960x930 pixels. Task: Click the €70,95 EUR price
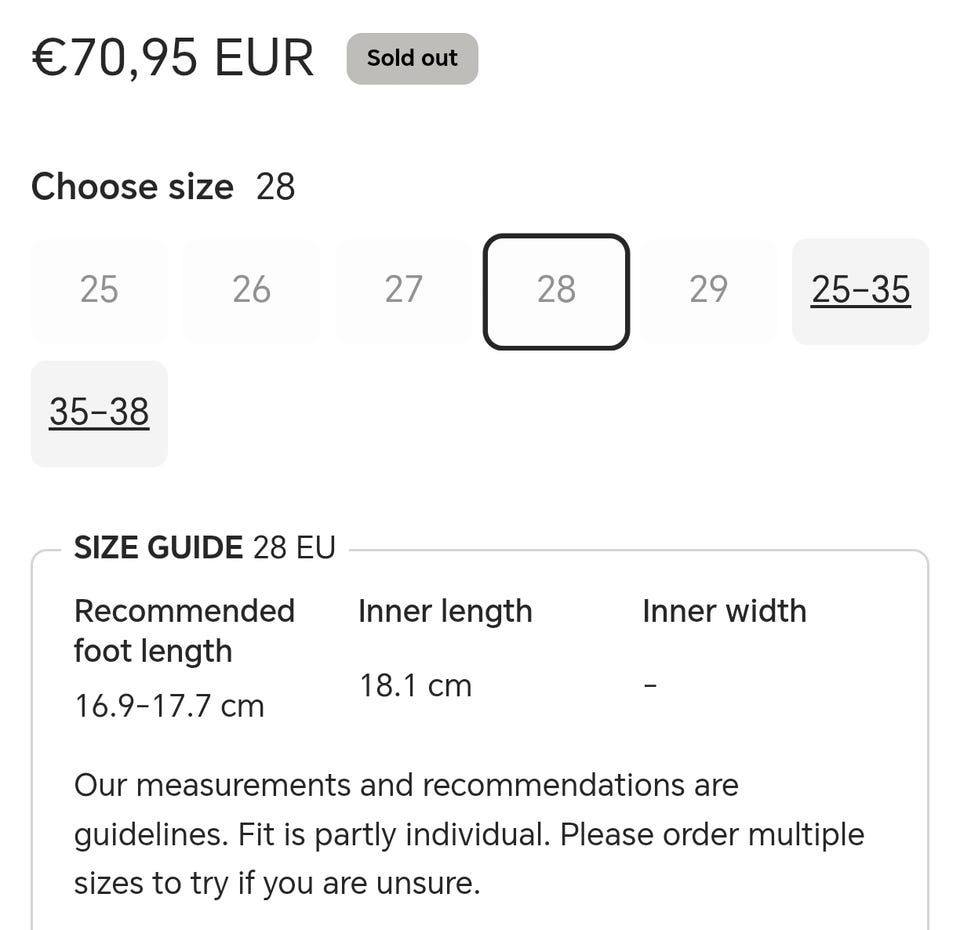(x=173, y=58)
